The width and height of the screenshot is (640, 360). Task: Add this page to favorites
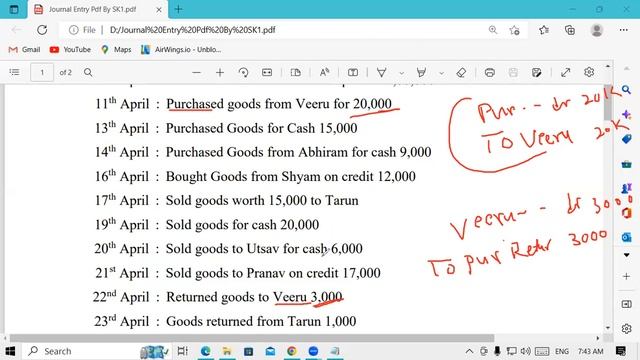click(x=515, y=30)
